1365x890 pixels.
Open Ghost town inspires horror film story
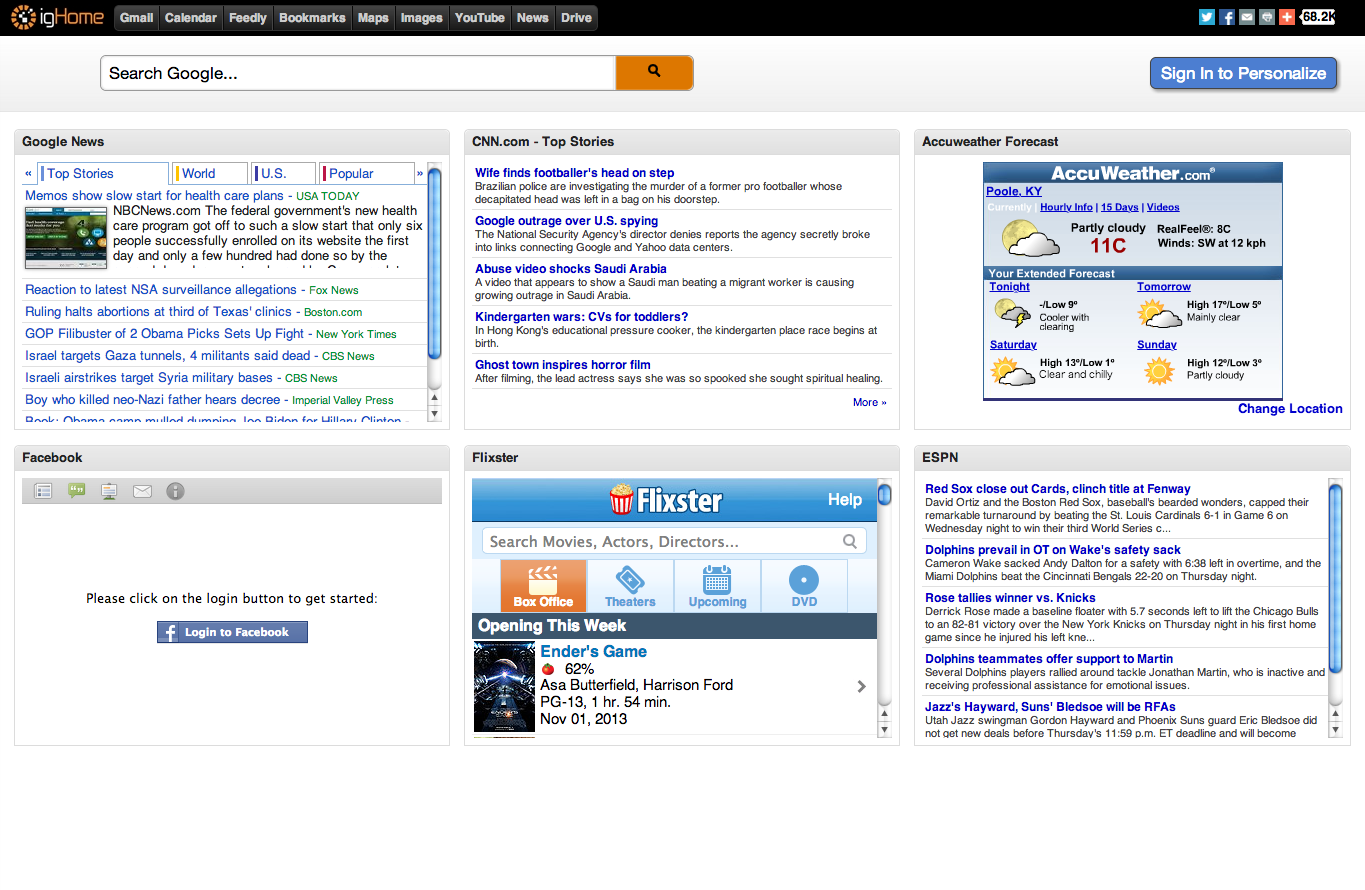(x=562, y=365)
